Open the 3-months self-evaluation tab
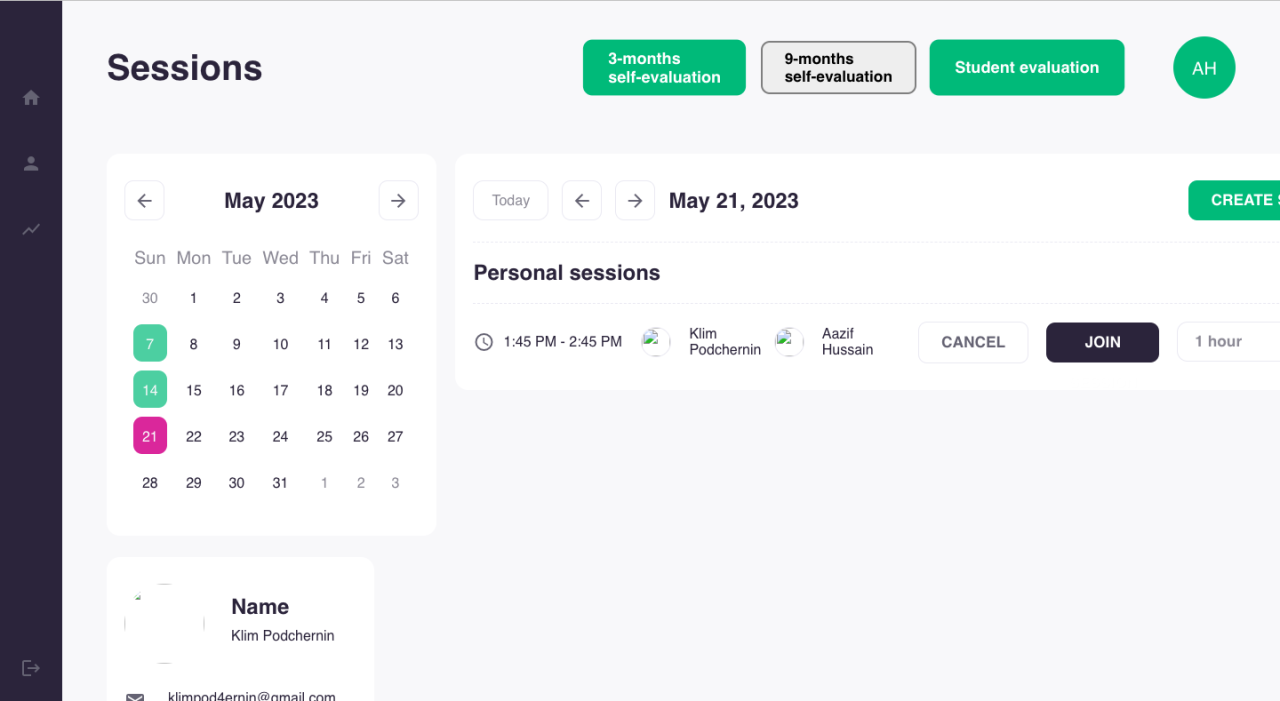 click(664, 68)
